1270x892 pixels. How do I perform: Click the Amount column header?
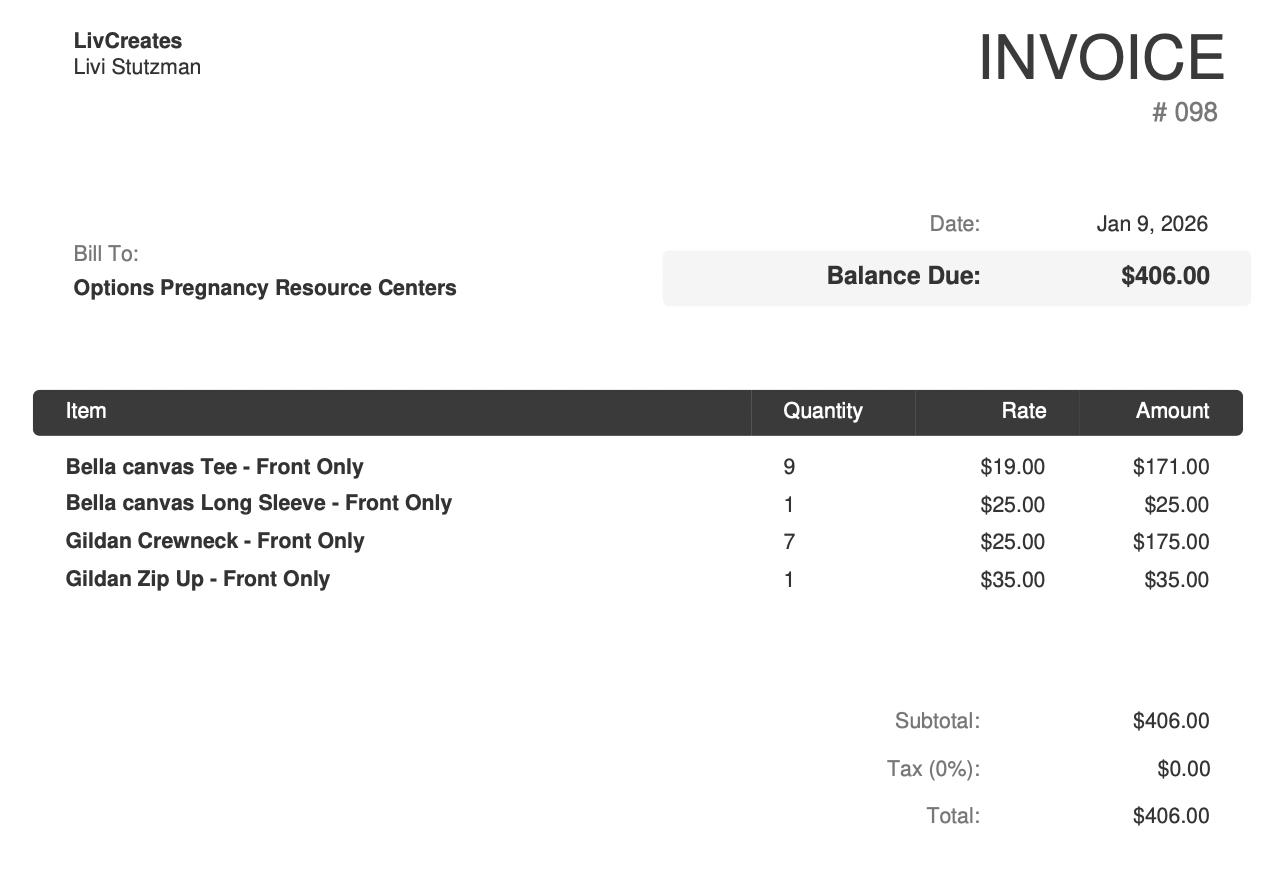point(1172,411)
